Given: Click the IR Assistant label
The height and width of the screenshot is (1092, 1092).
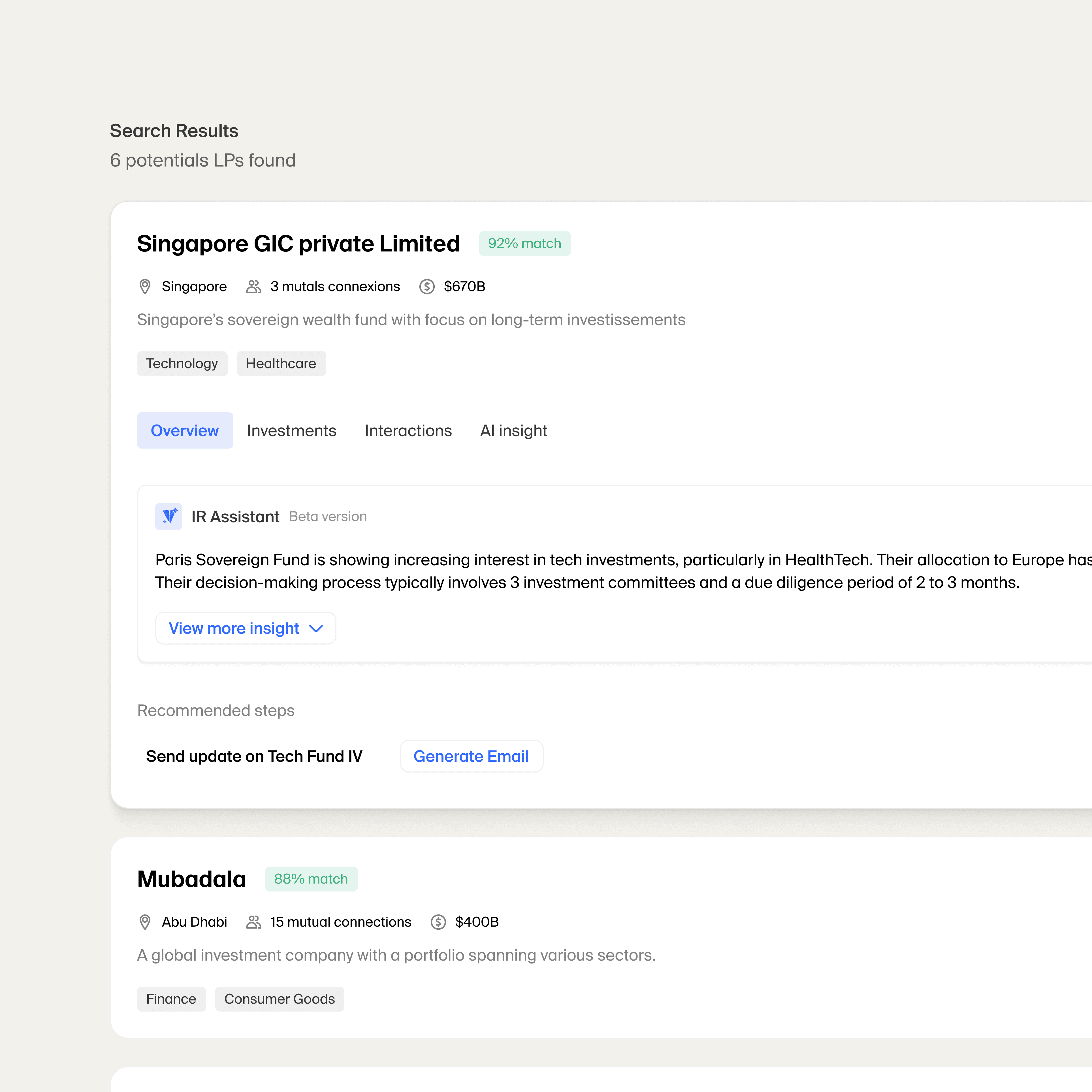Looking at the screenshot, I should (x=235, y=517).
